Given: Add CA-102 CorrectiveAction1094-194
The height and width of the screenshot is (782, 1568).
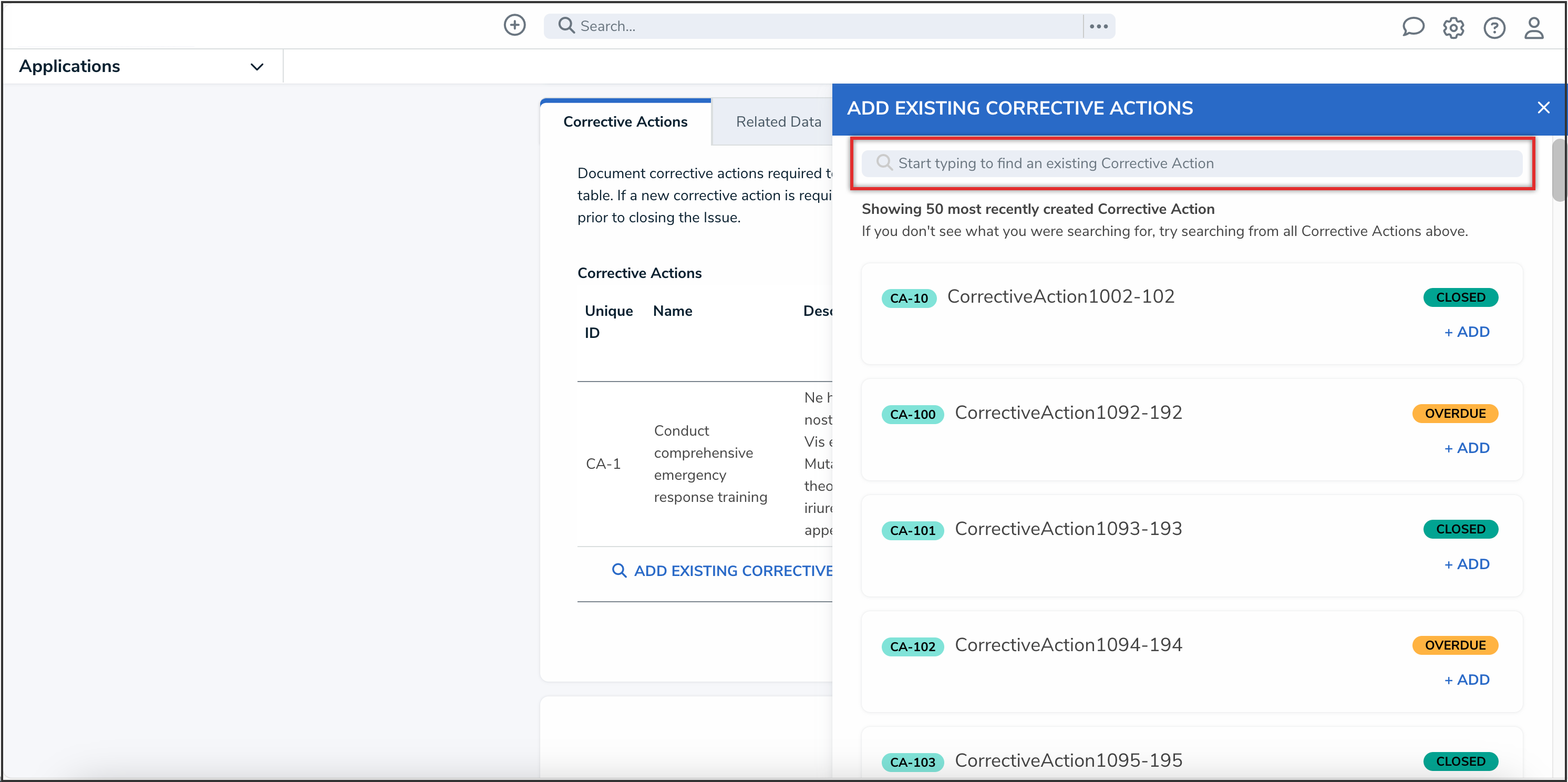Looking at the screenshot, I should 1467,680.
